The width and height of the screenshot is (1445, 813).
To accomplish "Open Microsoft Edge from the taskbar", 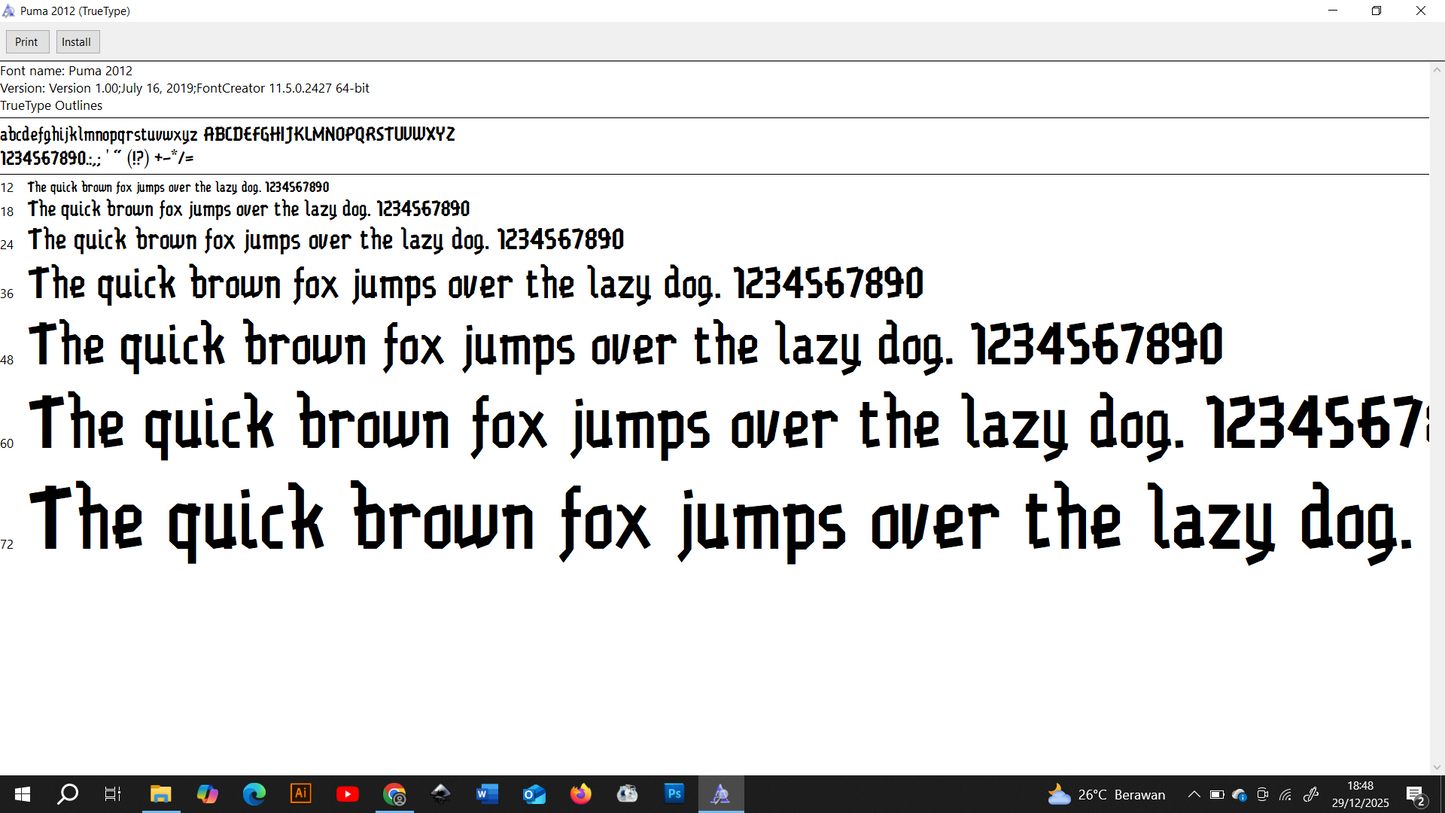I will tap(254, 795).
